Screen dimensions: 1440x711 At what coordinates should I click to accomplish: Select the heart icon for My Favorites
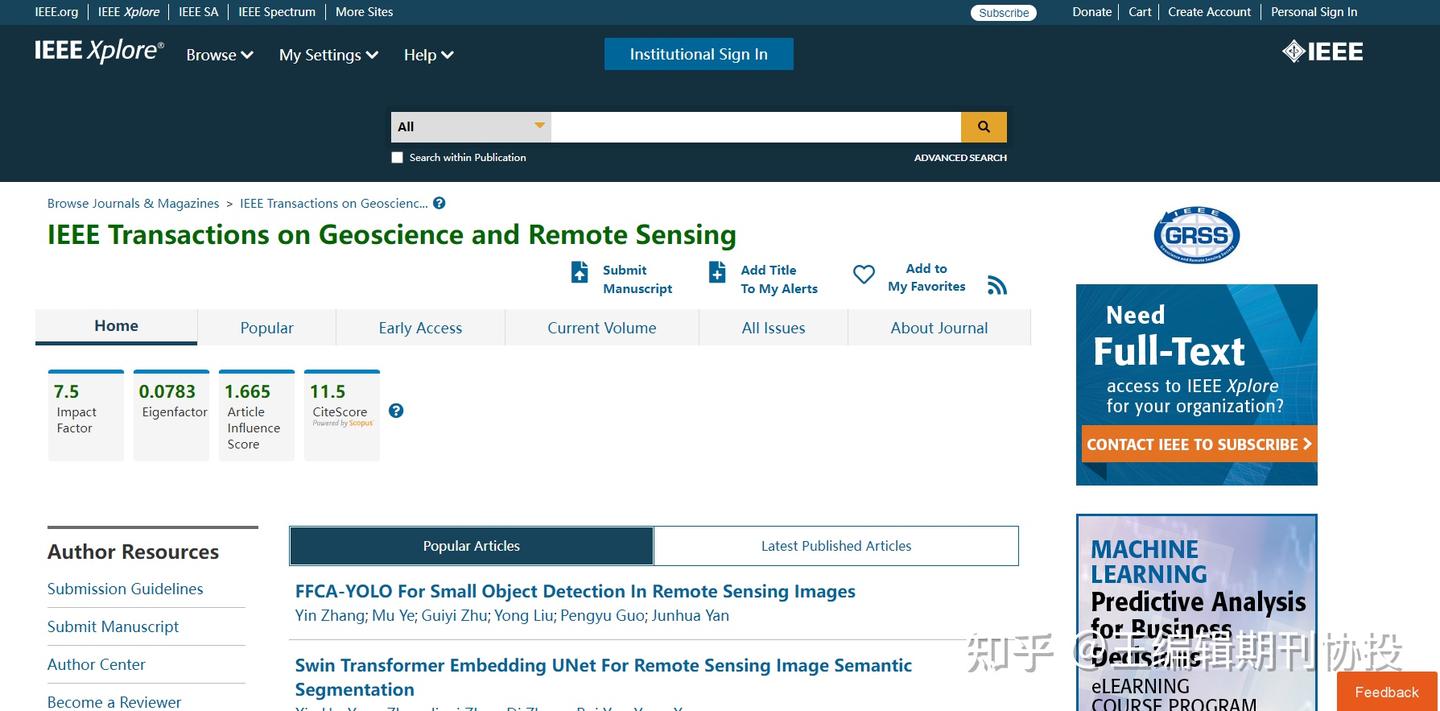point(863,273)
